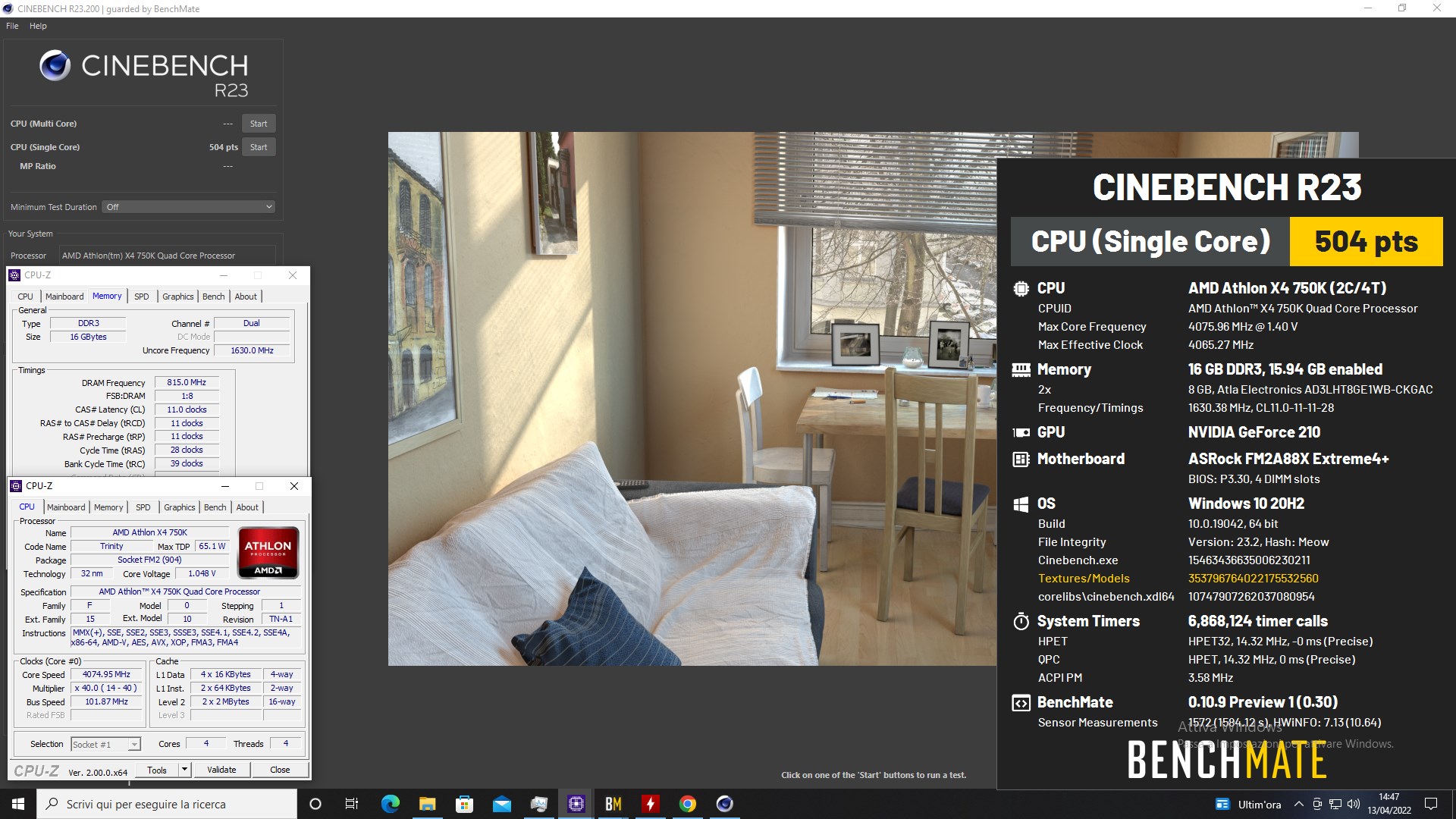This screenshot has height=819, width=1456.
Task: Click the Cinebench R23 logo
Action: click(144, 74)
